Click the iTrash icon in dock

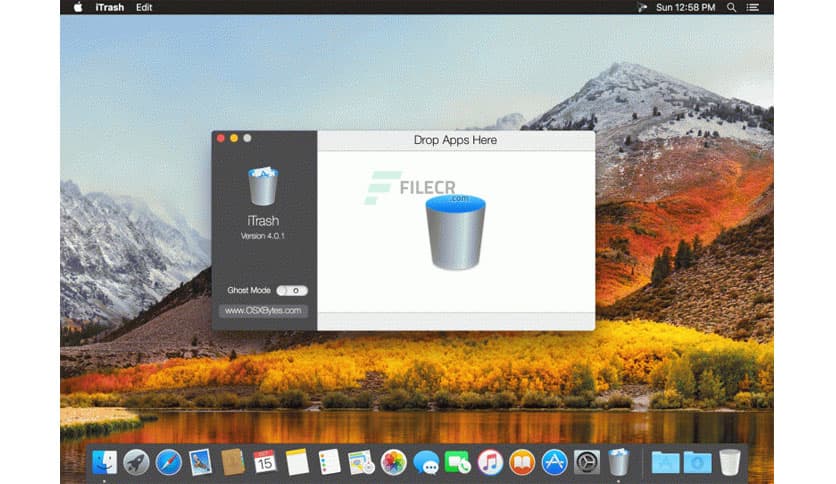[619, 461]
